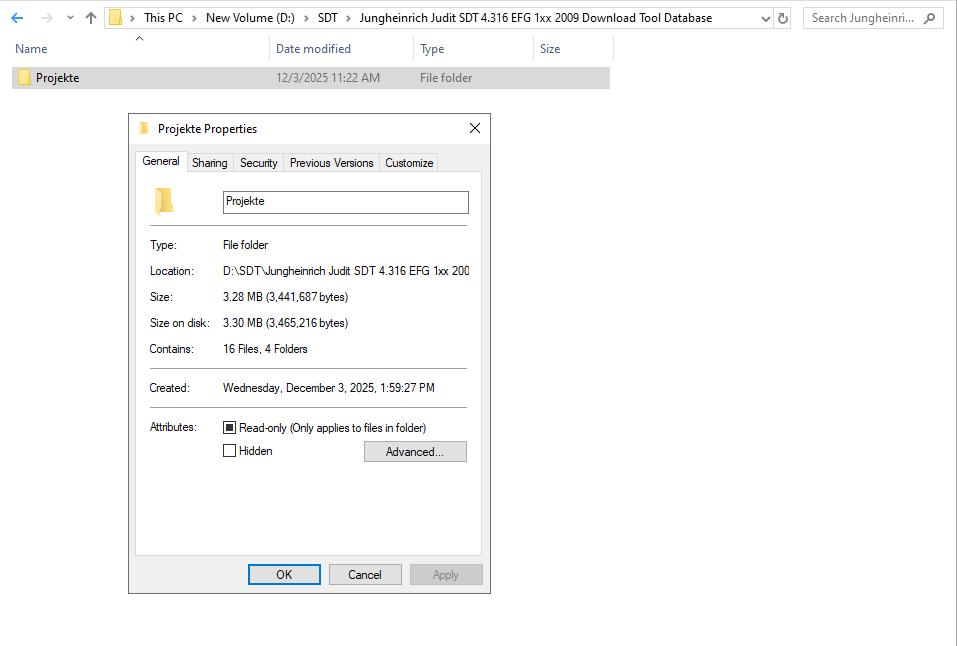The height and width of the screenshot is (646, 957).
Task: Sort by the Name column header
Action: point(139,49)
